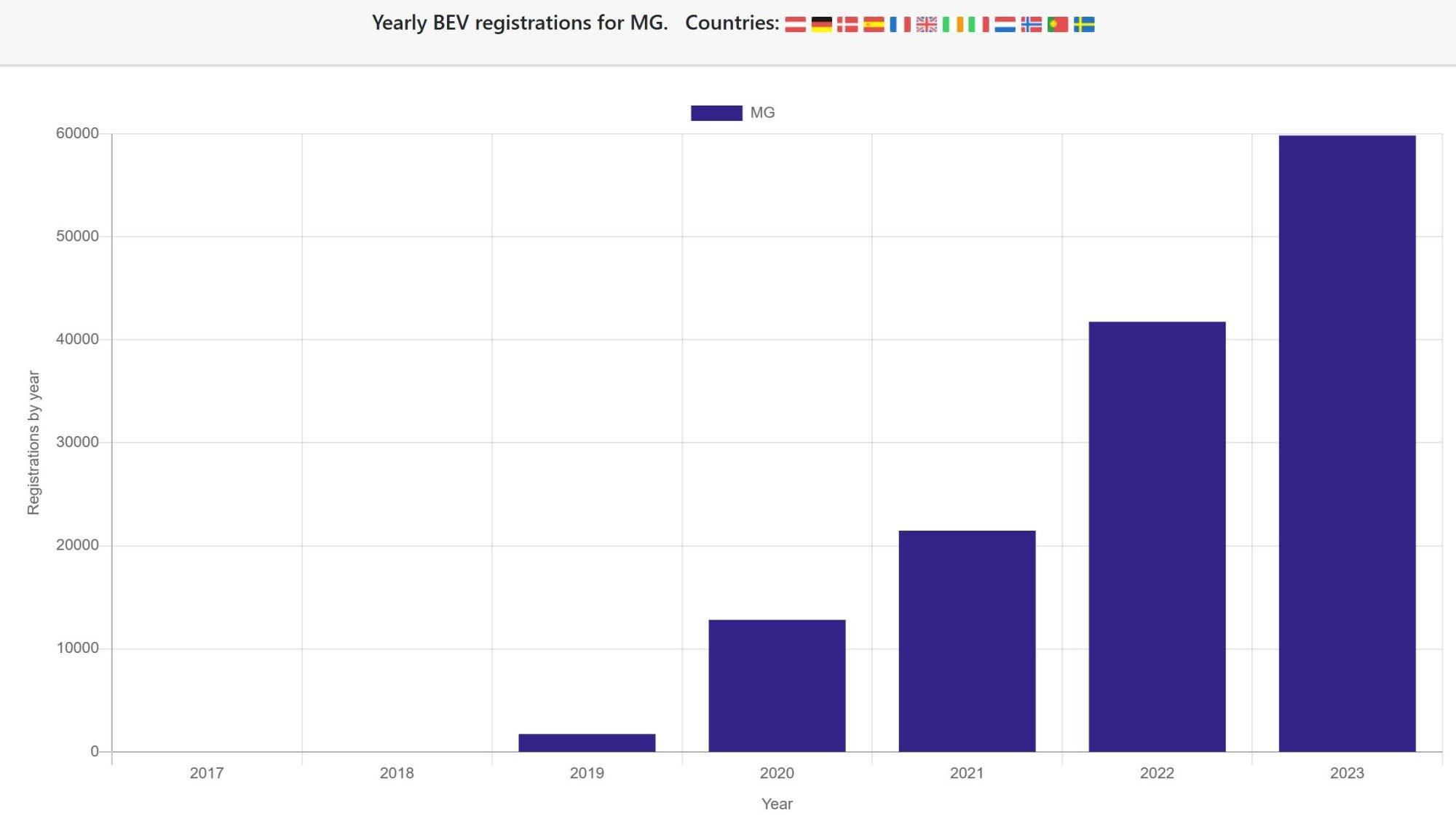Click the Denmark flag icon
The image size is (1456, 824).
click(x=847, y=25)
